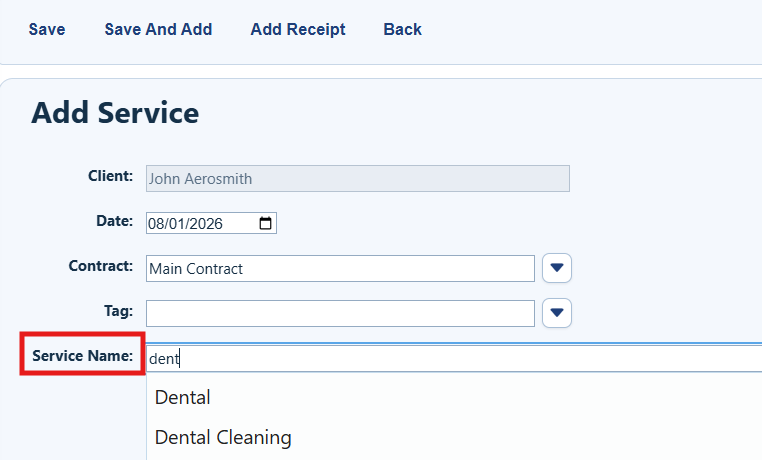Click Save in the top menu
Screen dimensions: 762x460
pyautogui.click(x=47, y=29)
